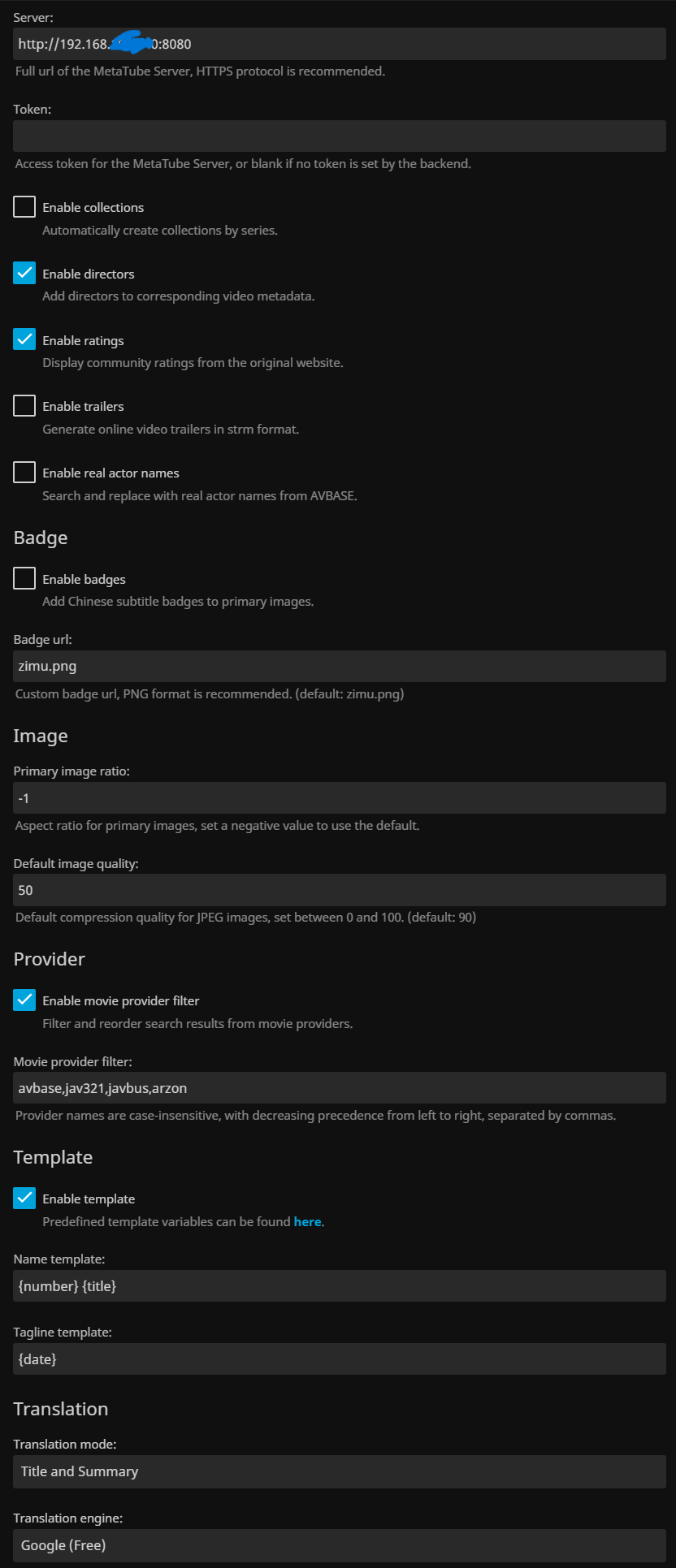Focus the Tagline template field

(x=339, y=1359)
